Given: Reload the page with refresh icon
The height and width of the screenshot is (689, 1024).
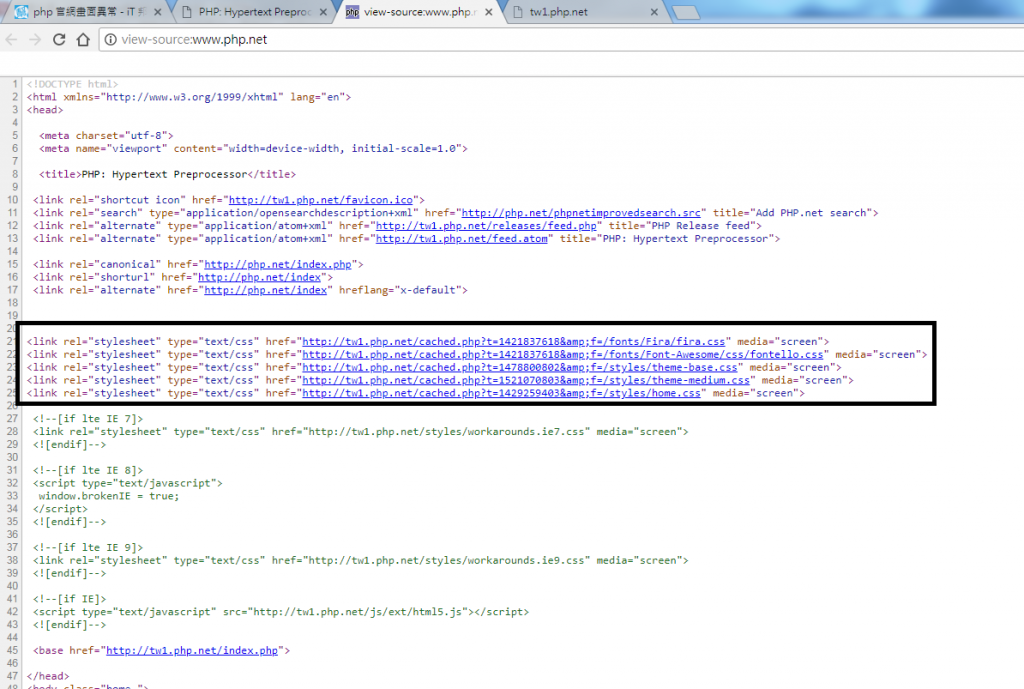Looking at the screenshot, I should coord(59,40).
